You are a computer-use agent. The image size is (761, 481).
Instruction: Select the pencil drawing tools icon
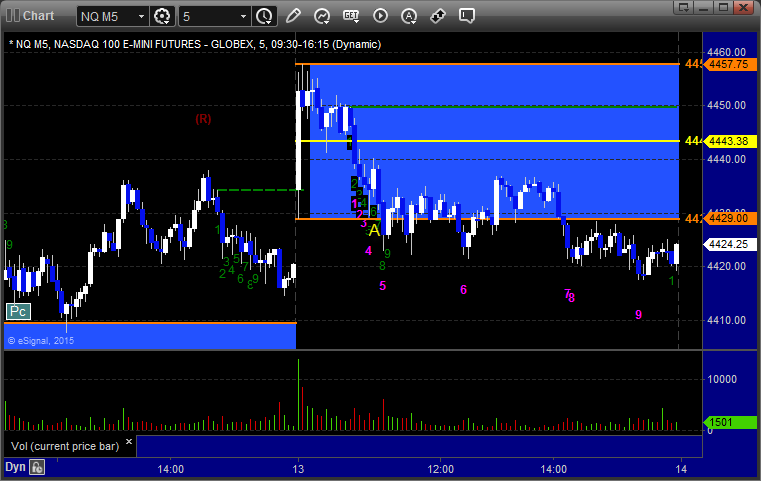(293, 16)
